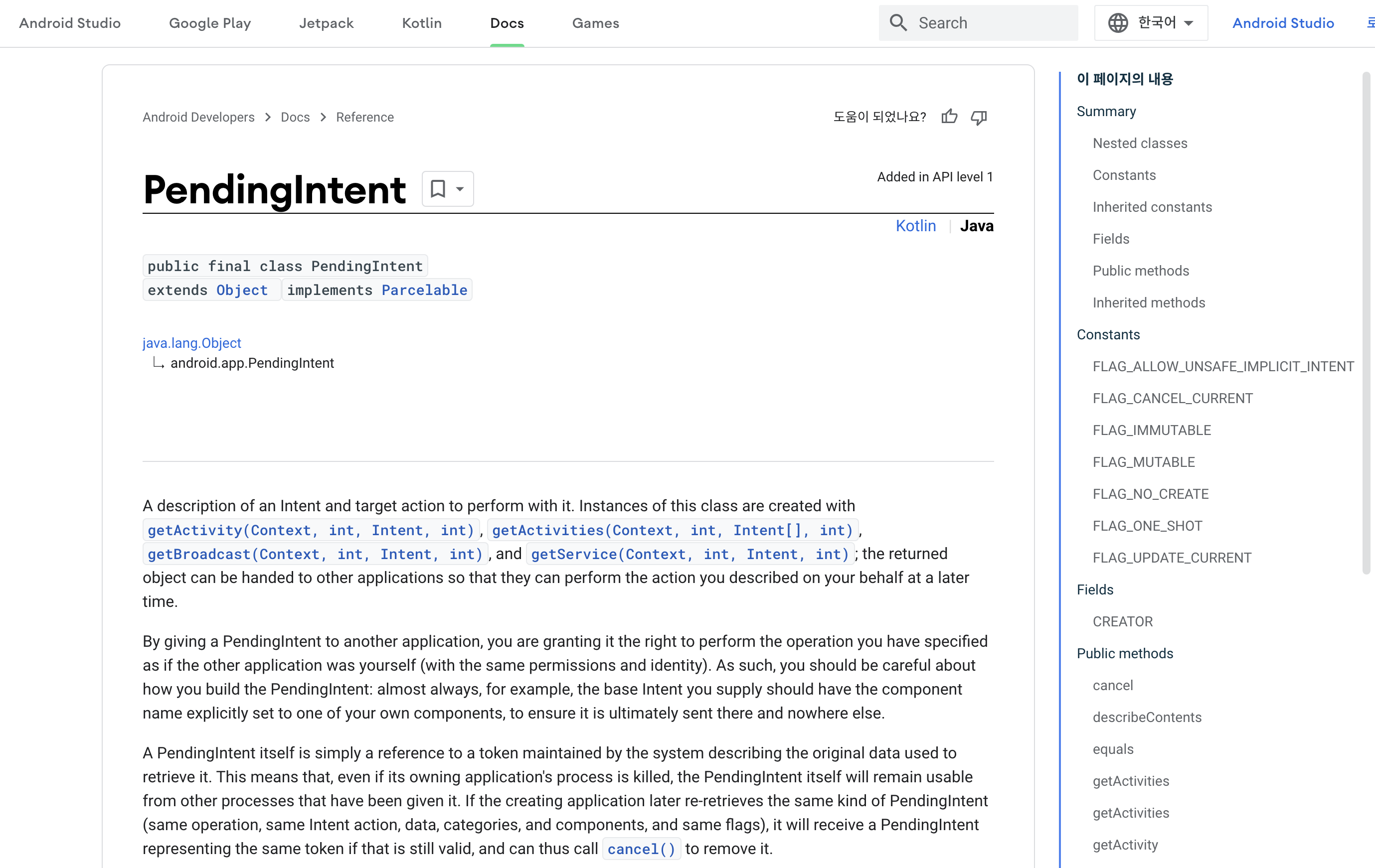The height and width of the screenshot is (868, 1375).
Task: Select the Java language toggle
Action: 977,226
